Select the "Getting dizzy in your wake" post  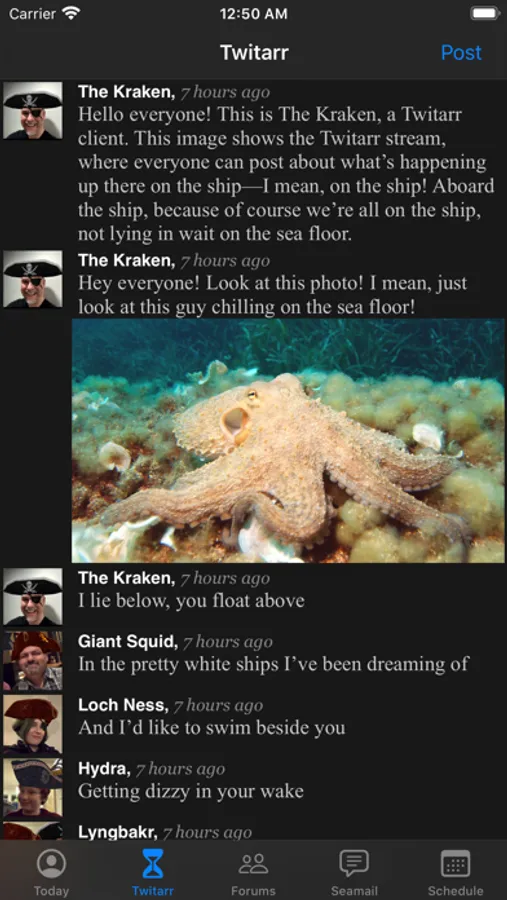tap(191, 792)
